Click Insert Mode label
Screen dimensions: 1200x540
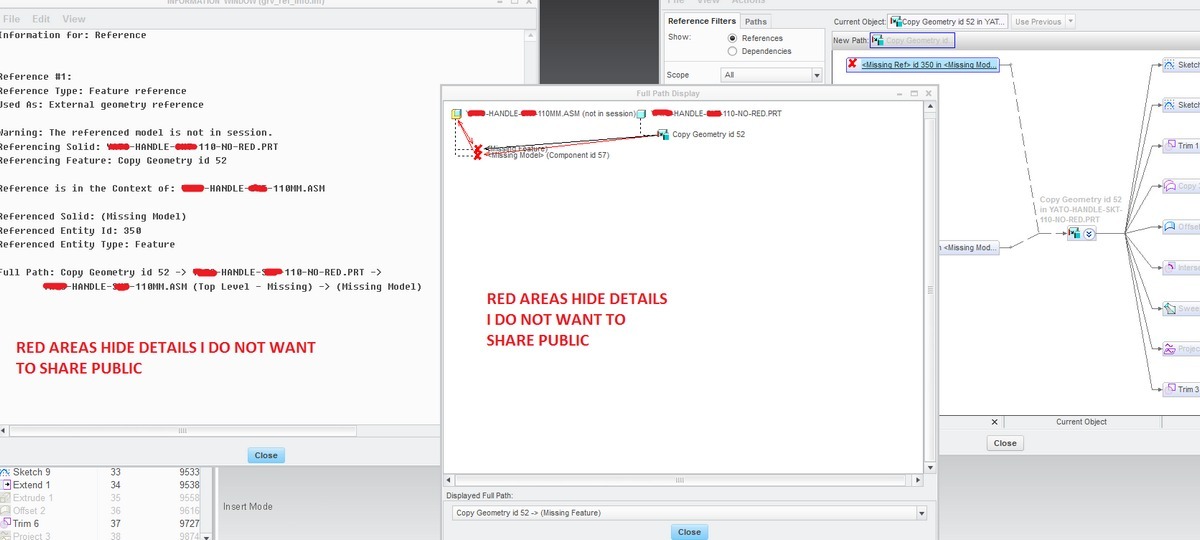point(248,507)
